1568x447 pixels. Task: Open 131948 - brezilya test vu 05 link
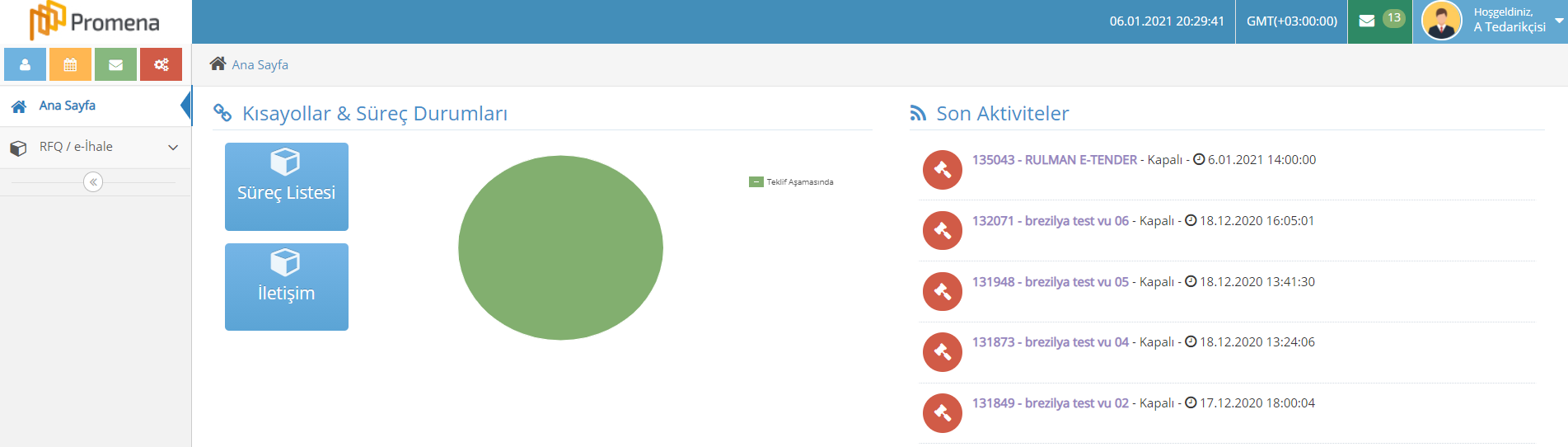click(x=1051, y=282)
